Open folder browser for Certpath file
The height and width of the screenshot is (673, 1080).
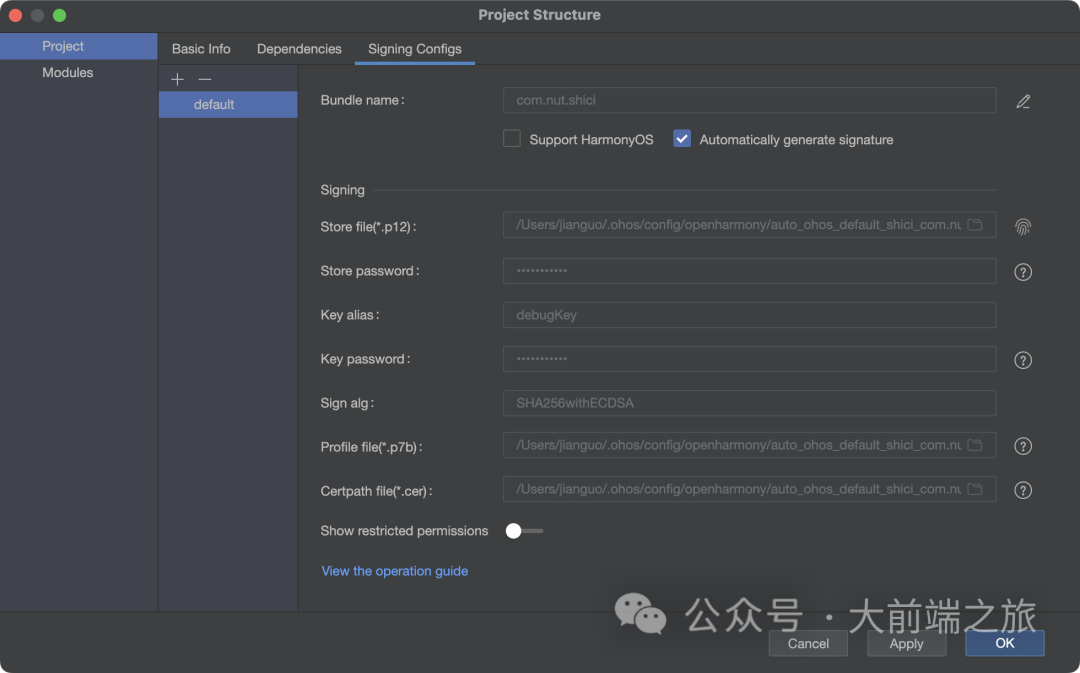pyautogui.click(x=975, y=489)
